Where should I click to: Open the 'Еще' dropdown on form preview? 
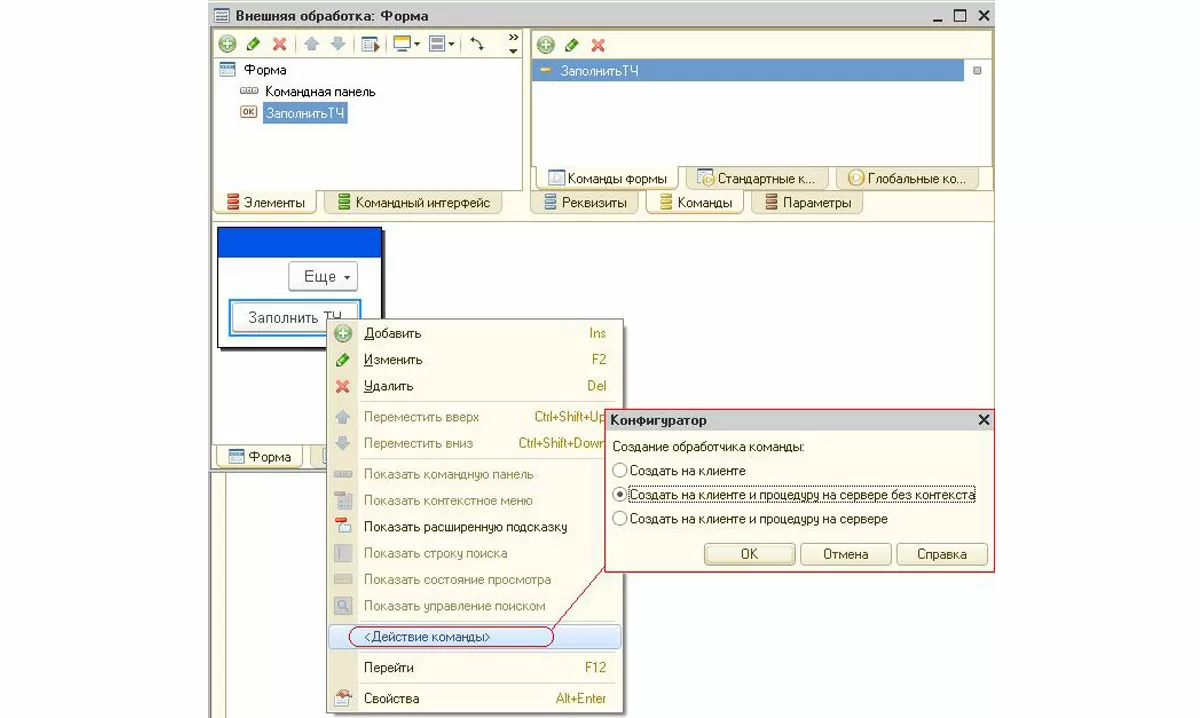[x=323, y=277]
